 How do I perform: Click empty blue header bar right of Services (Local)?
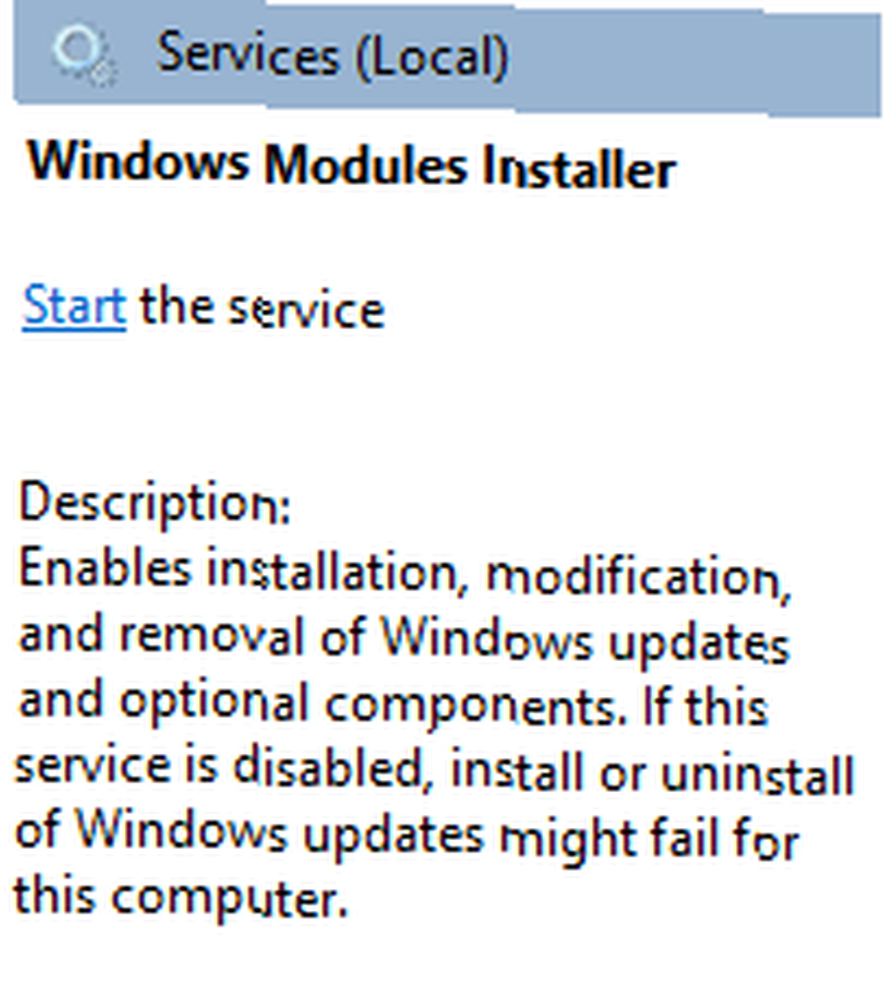(695, 61)
